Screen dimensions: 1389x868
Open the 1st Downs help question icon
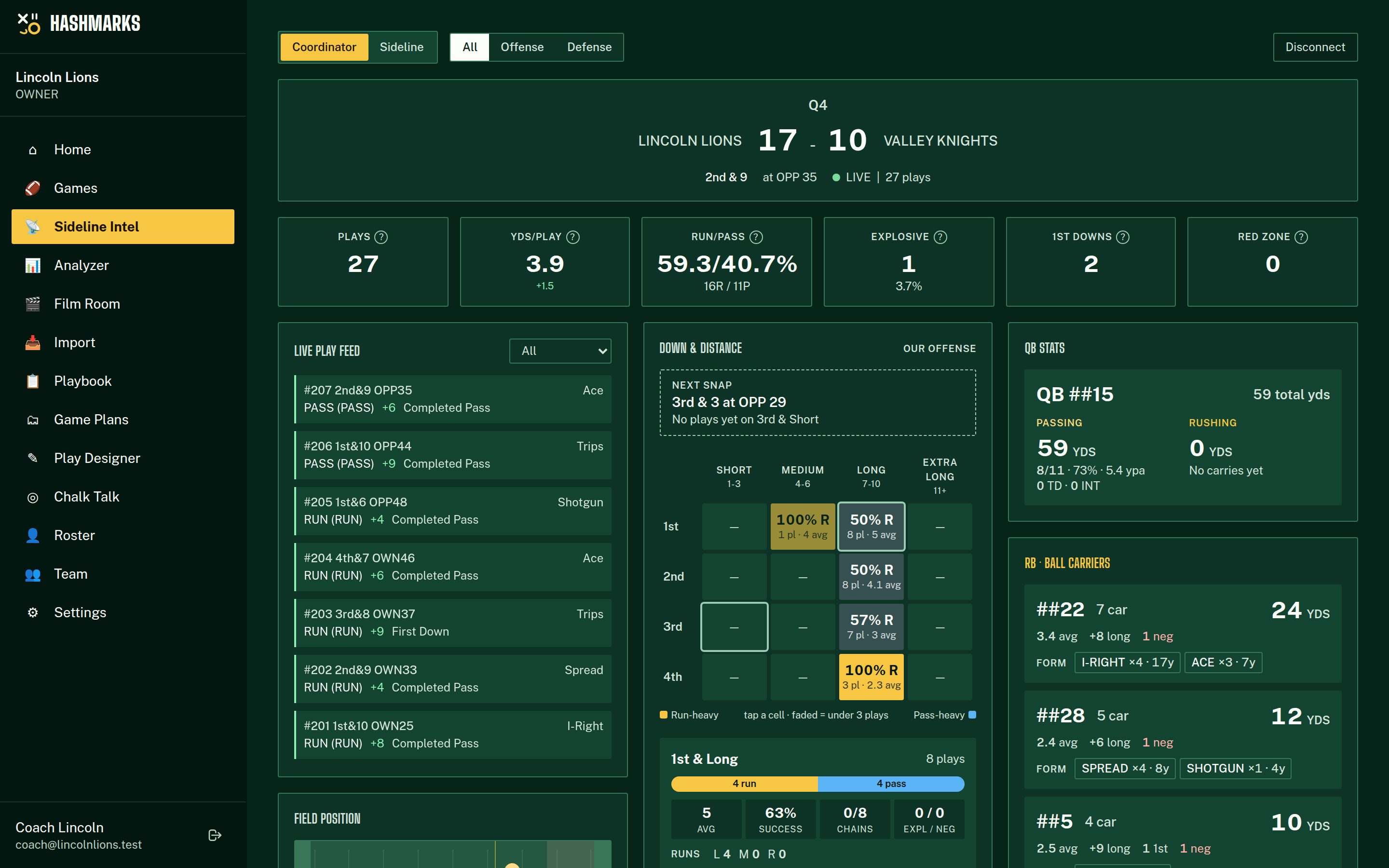click(1123, 237)
